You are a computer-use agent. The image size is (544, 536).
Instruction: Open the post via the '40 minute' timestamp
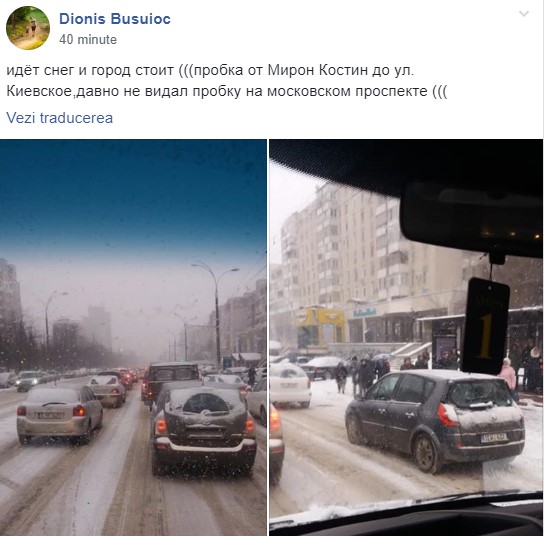click(88, 40)
